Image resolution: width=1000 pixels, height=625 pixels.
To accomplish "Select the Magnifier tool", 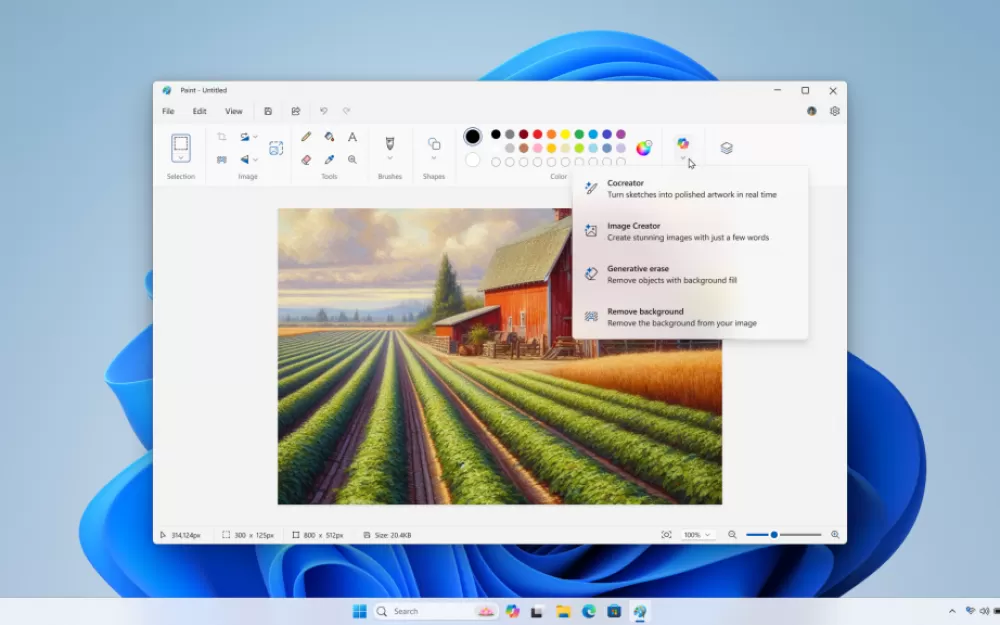I will click(352, 159).
